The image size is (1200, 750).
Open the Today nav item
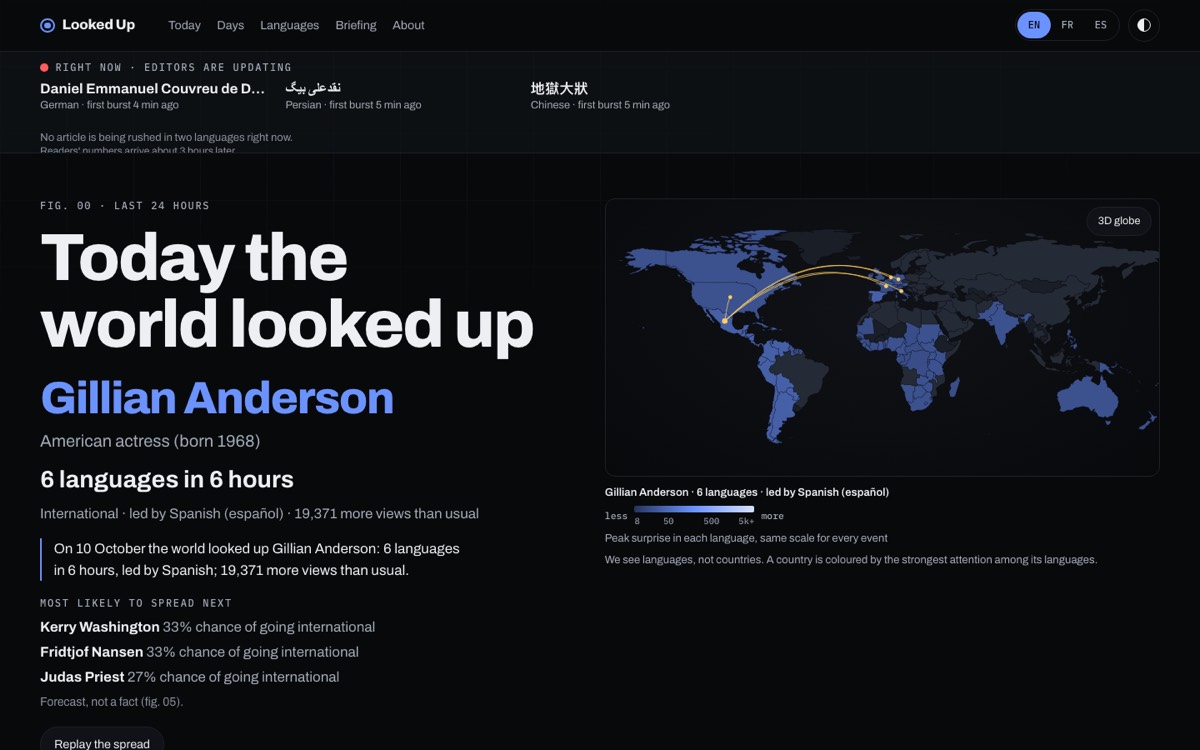(x=184, y=25)
